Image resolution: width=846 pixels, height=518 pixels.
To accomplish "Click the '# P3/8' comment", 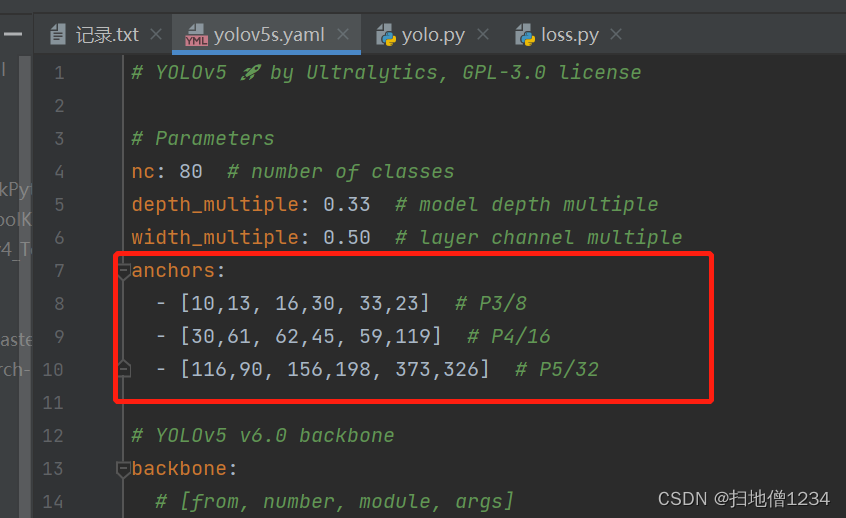I will click(490, 303).
